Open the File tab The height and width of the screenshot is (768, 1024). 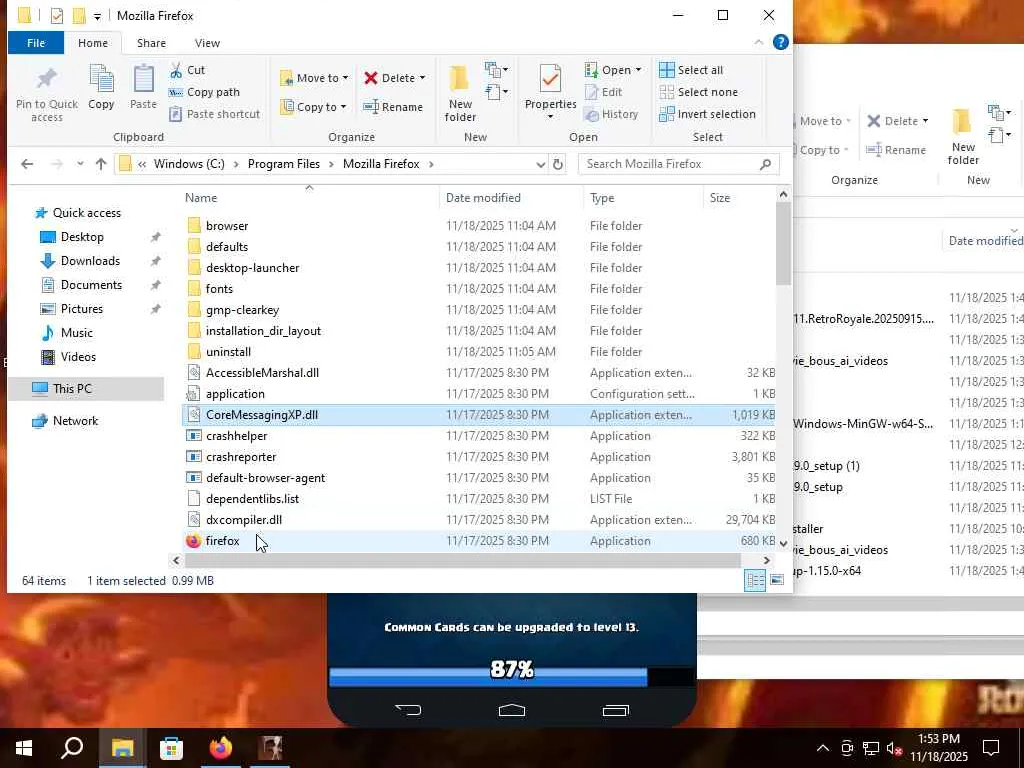tap(36, 42)
